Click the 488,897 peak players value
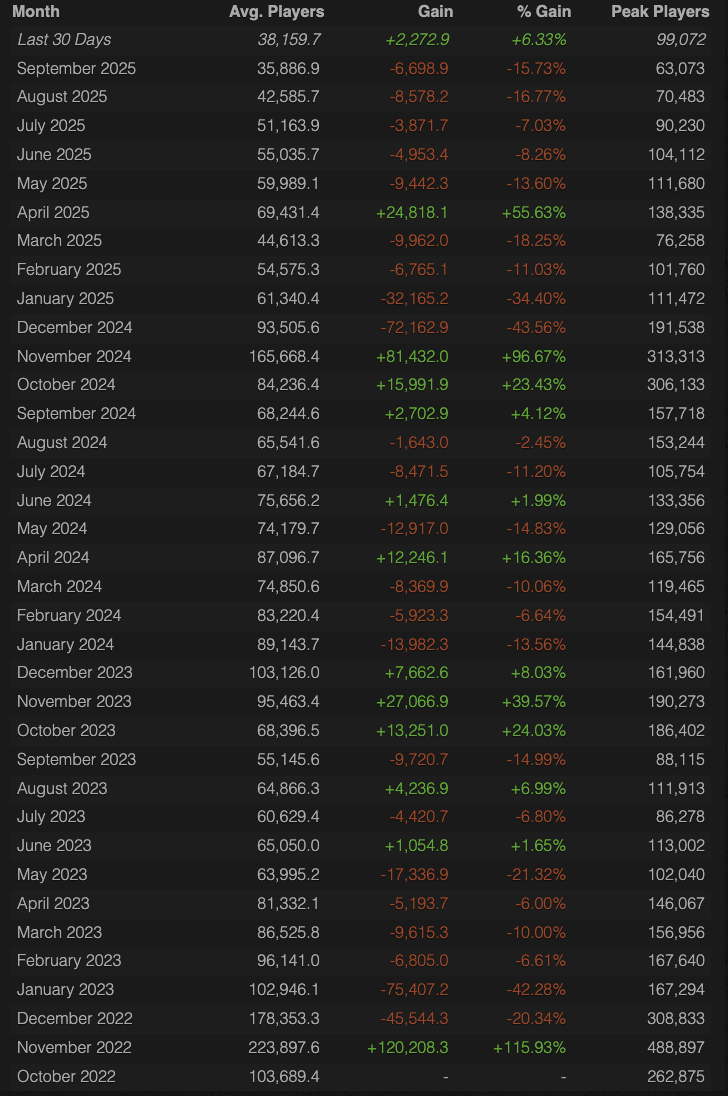 pyautogui.click(x=676, y=1047)
